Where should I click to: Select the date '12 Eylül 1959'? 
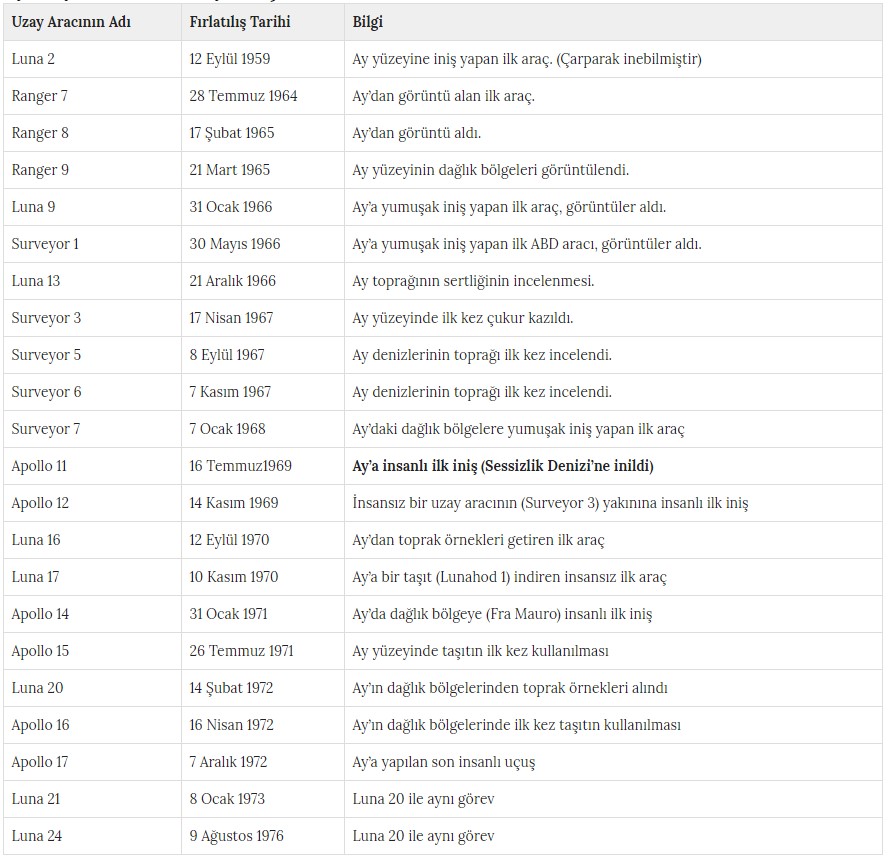point(229,59)
